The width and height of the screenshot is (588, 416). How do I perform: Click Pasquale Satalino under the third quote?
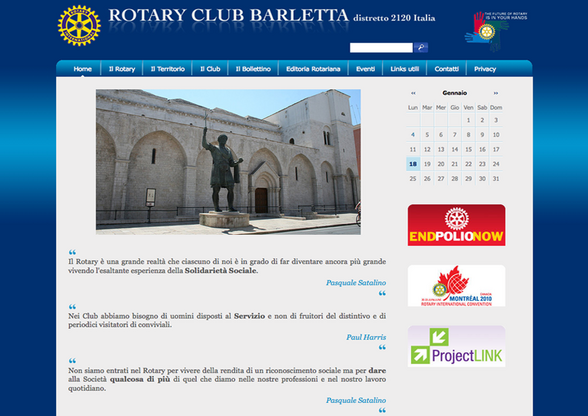tap(356, 401)
